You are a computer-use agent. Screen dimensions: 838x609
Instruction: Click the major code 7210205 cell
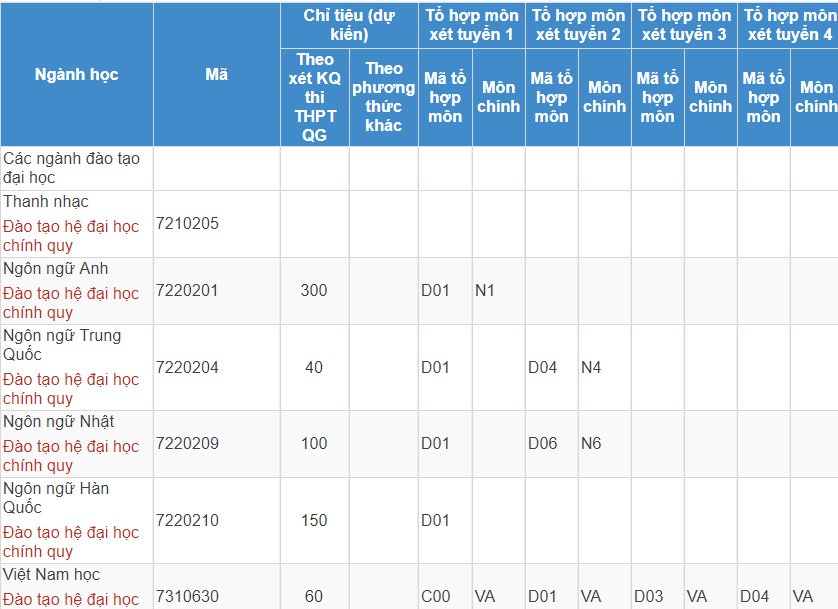[x=187, y=223]
